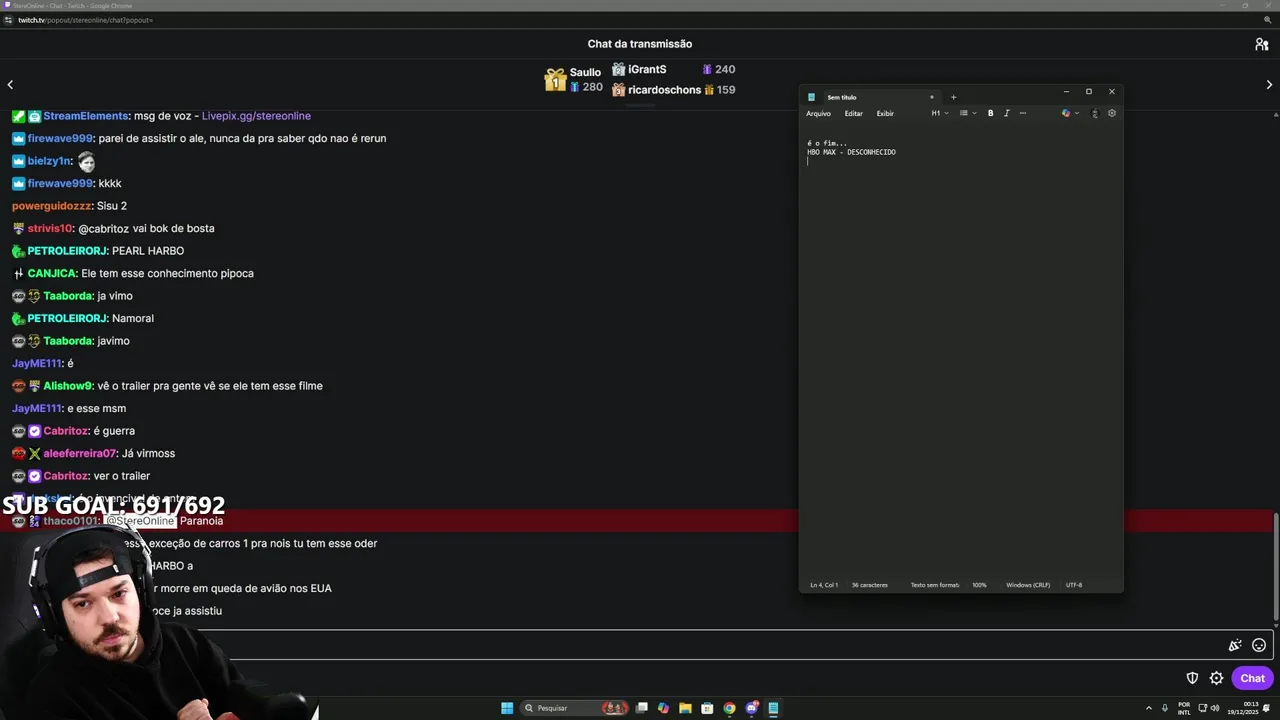Open the Editar menu in Notepad

click(853, 113)
